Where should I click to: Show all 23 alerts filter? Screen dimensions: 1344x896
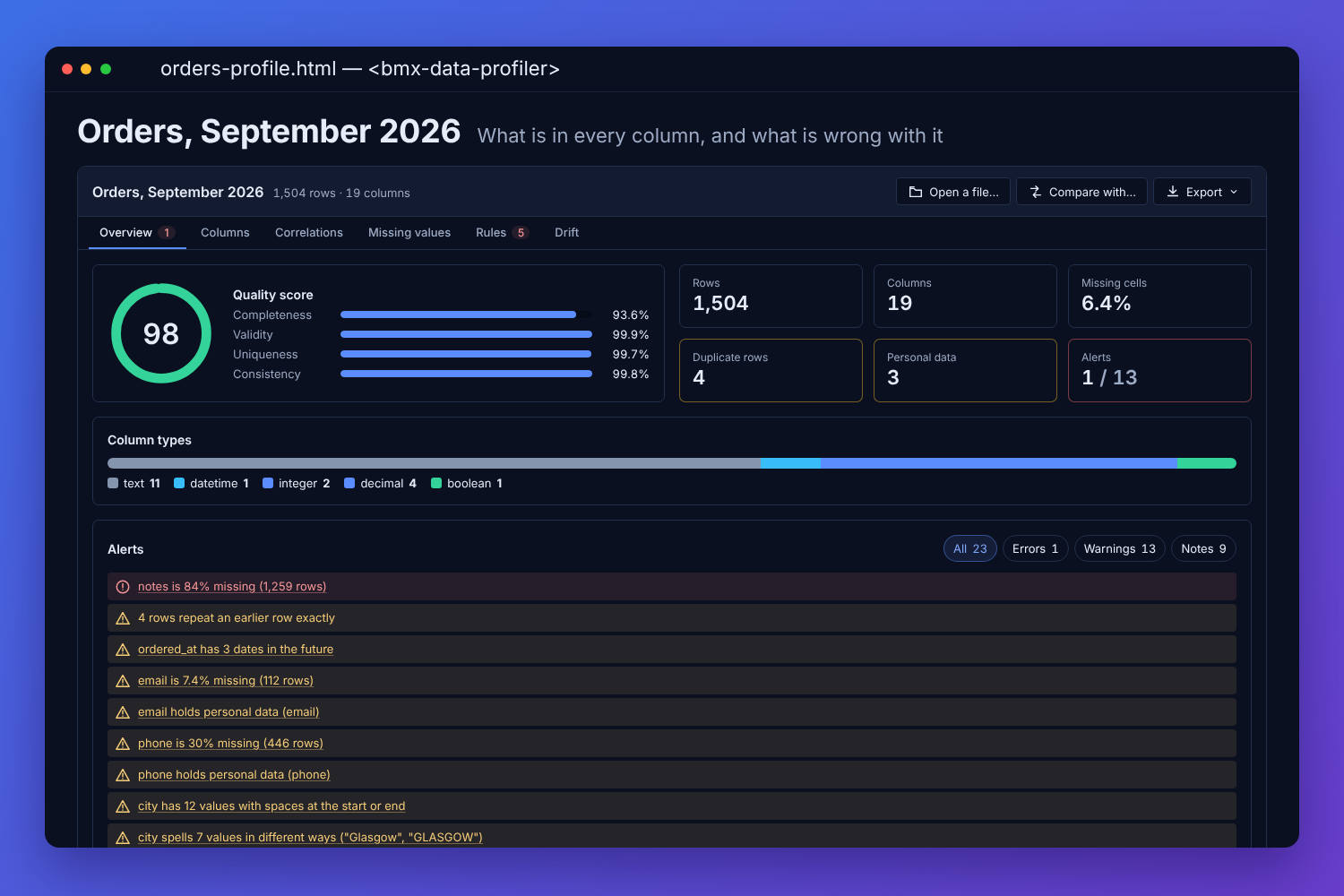pos(970,548)
